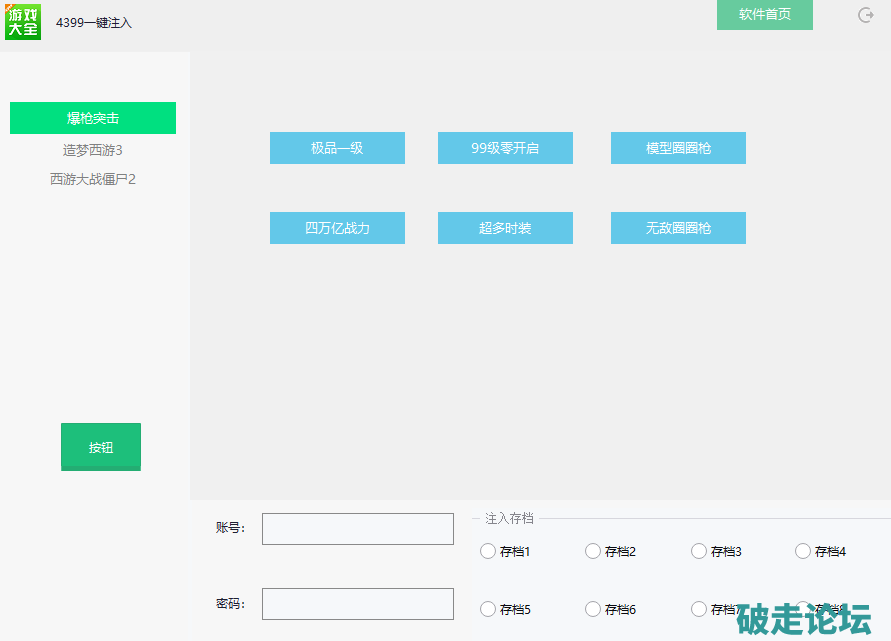Viewport: 891px width, 641px height.
Task: Open the 软件首页 page
Action: (x=764, y=15)
